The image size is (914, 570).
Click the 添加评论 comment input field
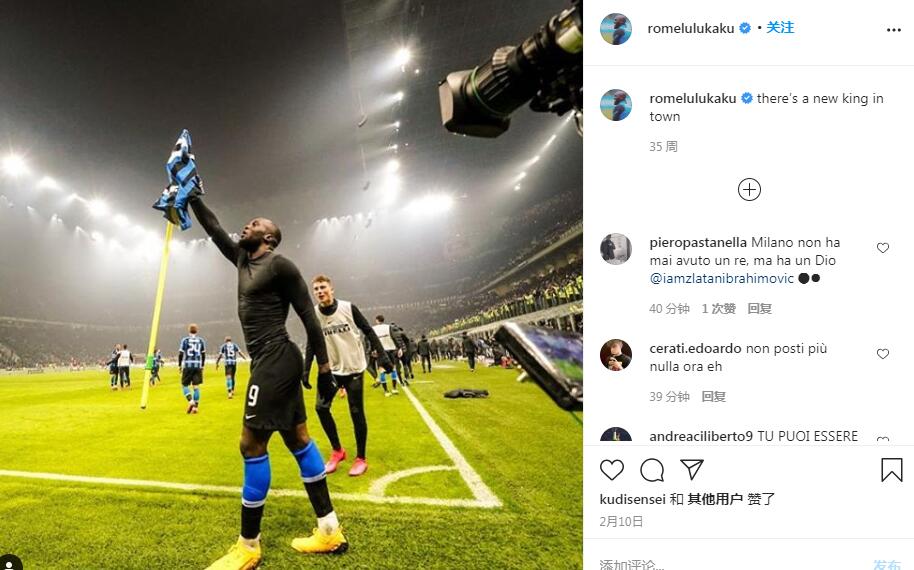[x=729, y=564]
